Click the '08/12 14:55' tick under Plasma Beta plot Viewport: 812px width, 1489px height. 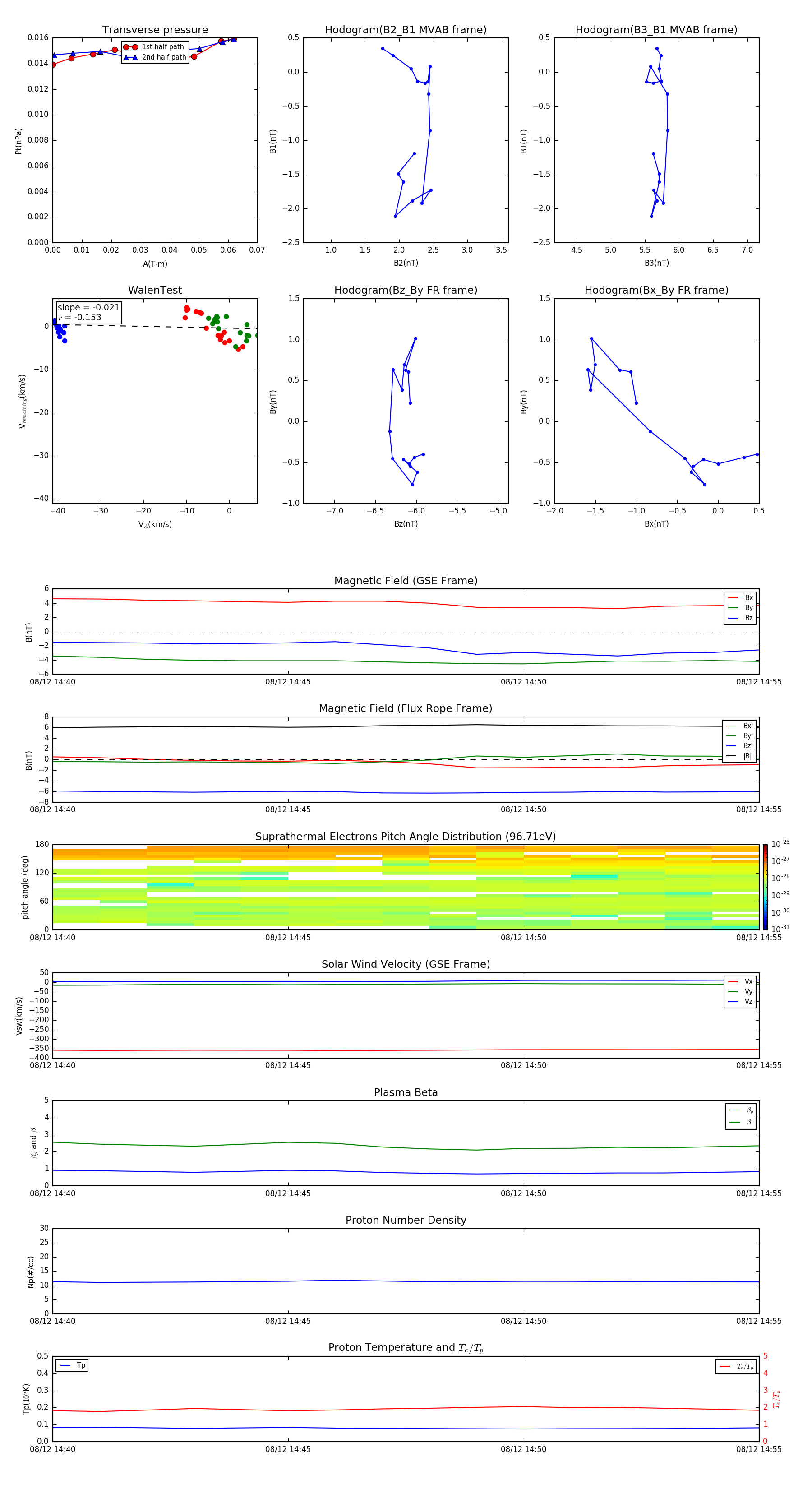[759, 1193]
